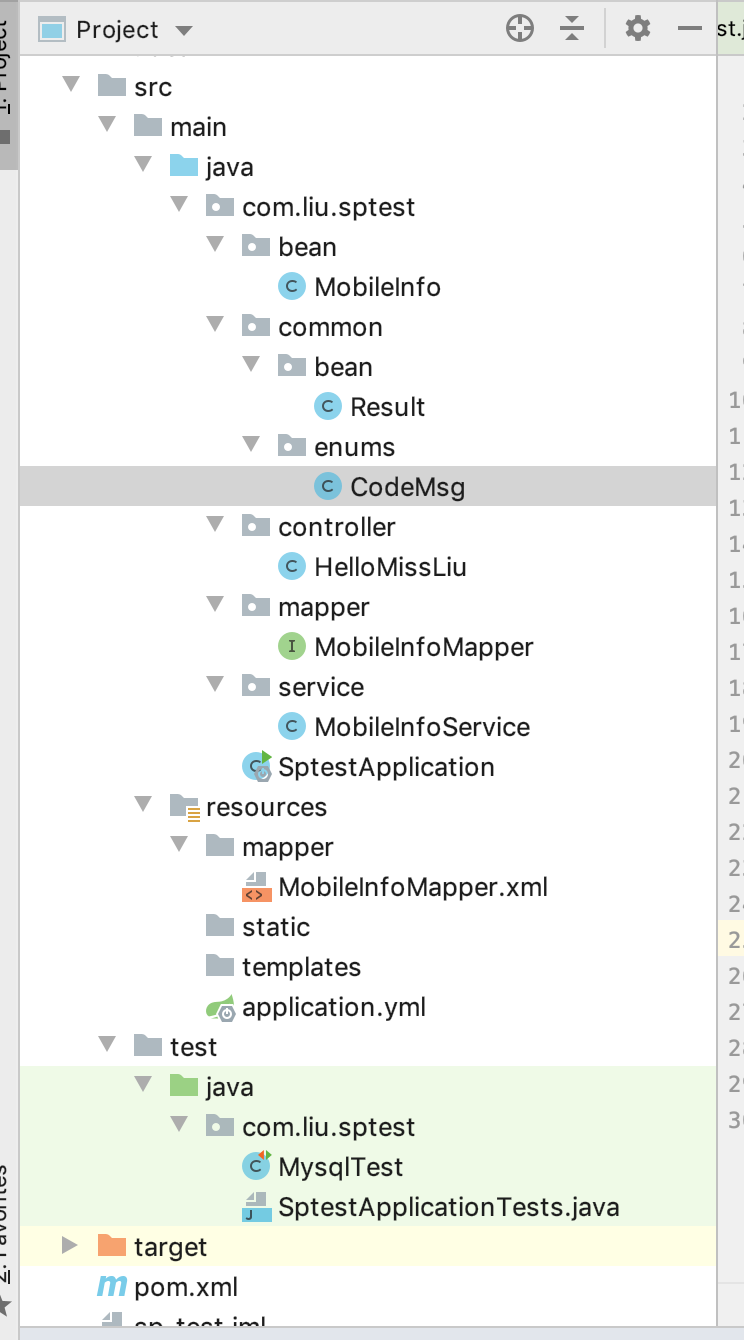
Task: Click the Collapse All icon in Project toolbar
Action: pyautogui.click(x=572, y=29)
